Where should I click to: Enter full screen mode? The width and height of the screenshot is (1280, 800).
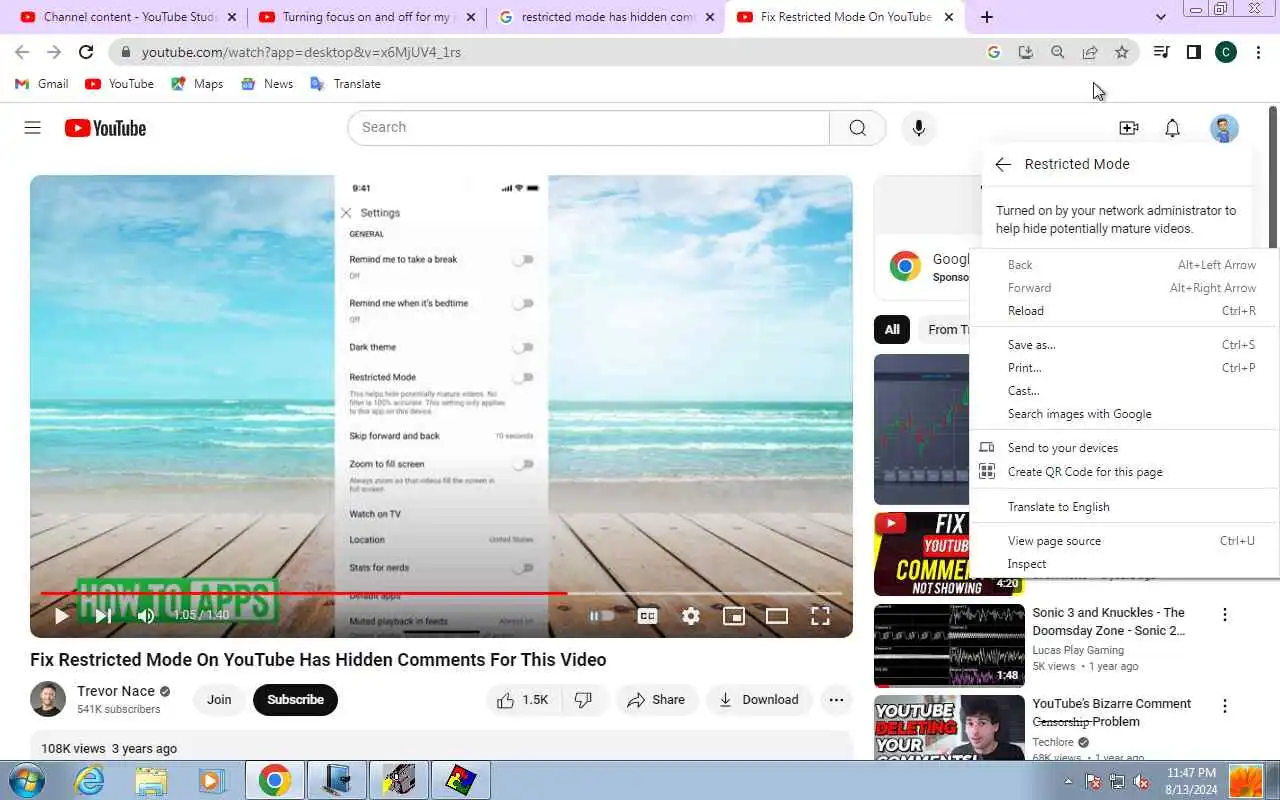820,616
